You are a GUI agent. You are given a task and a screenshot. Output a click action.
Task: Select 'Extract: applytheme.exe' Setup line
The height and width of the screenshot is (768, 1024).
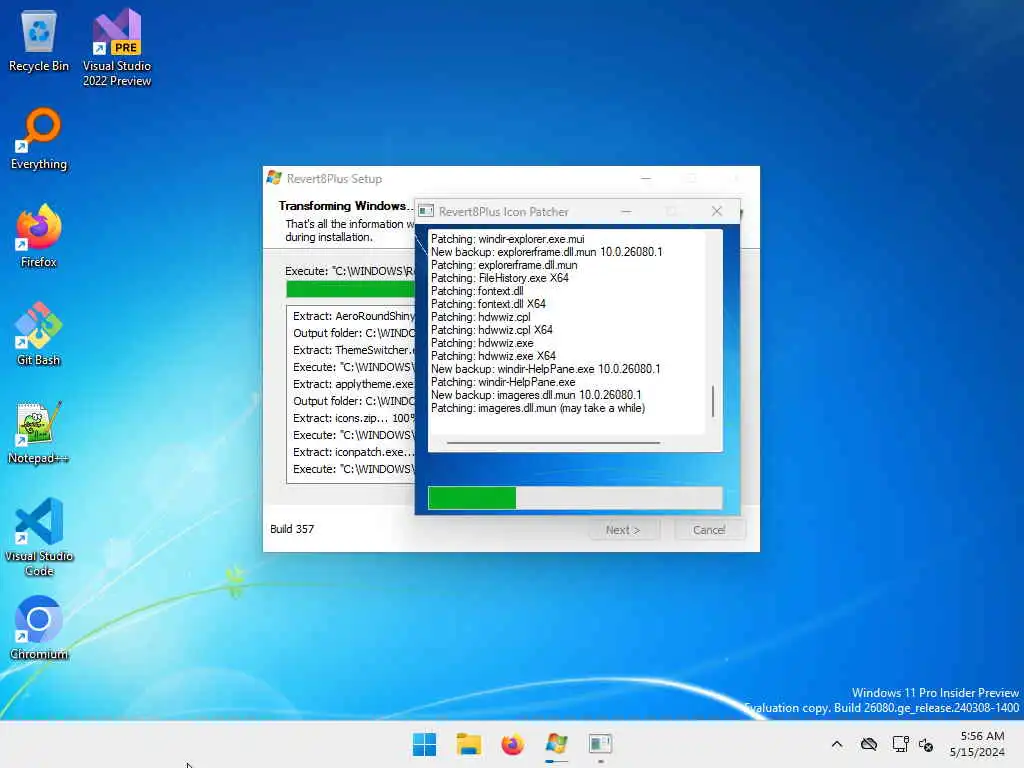point(353,384)
